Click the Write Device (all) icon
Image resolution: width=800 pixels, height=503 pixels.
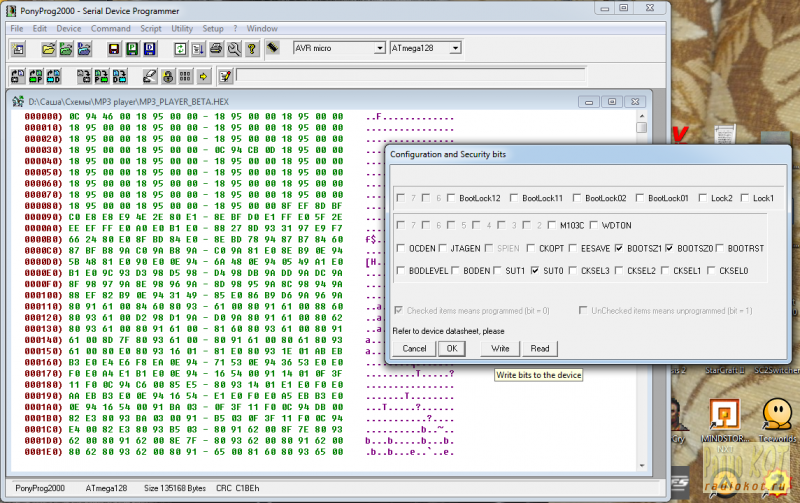point(84,77)
